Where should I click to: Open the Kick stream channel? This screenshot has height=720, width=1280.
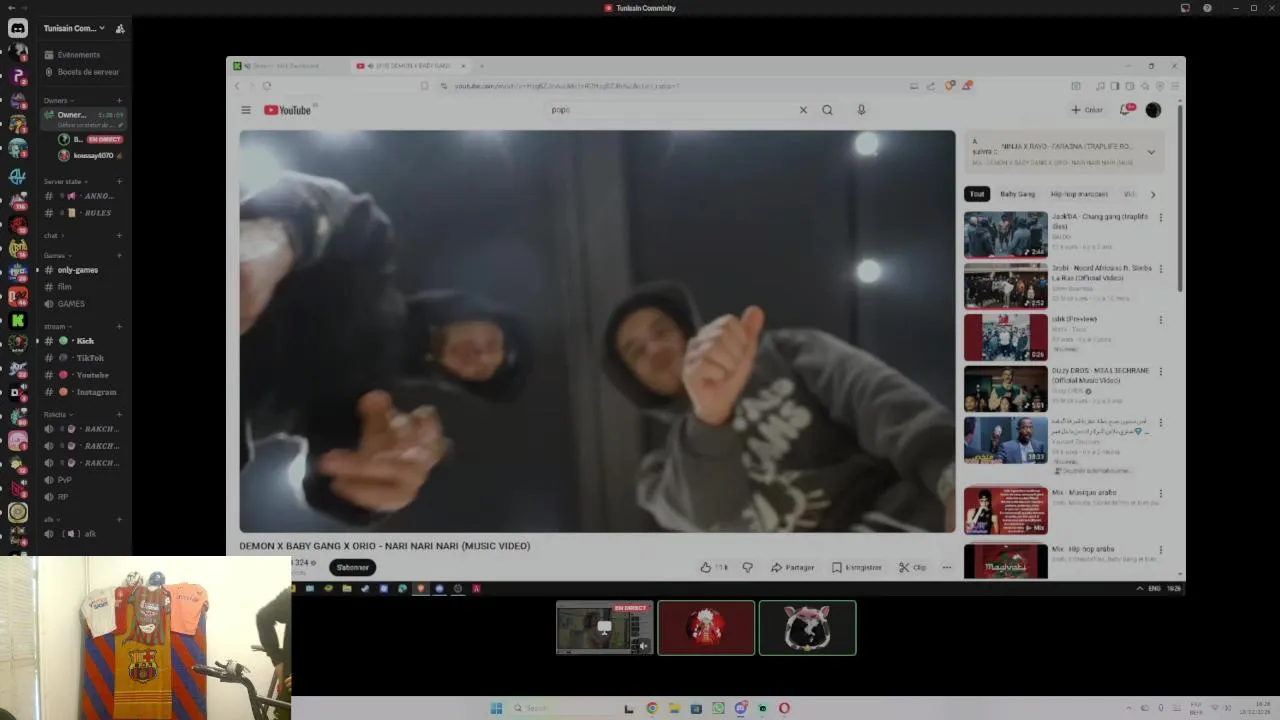click(83, 341)
